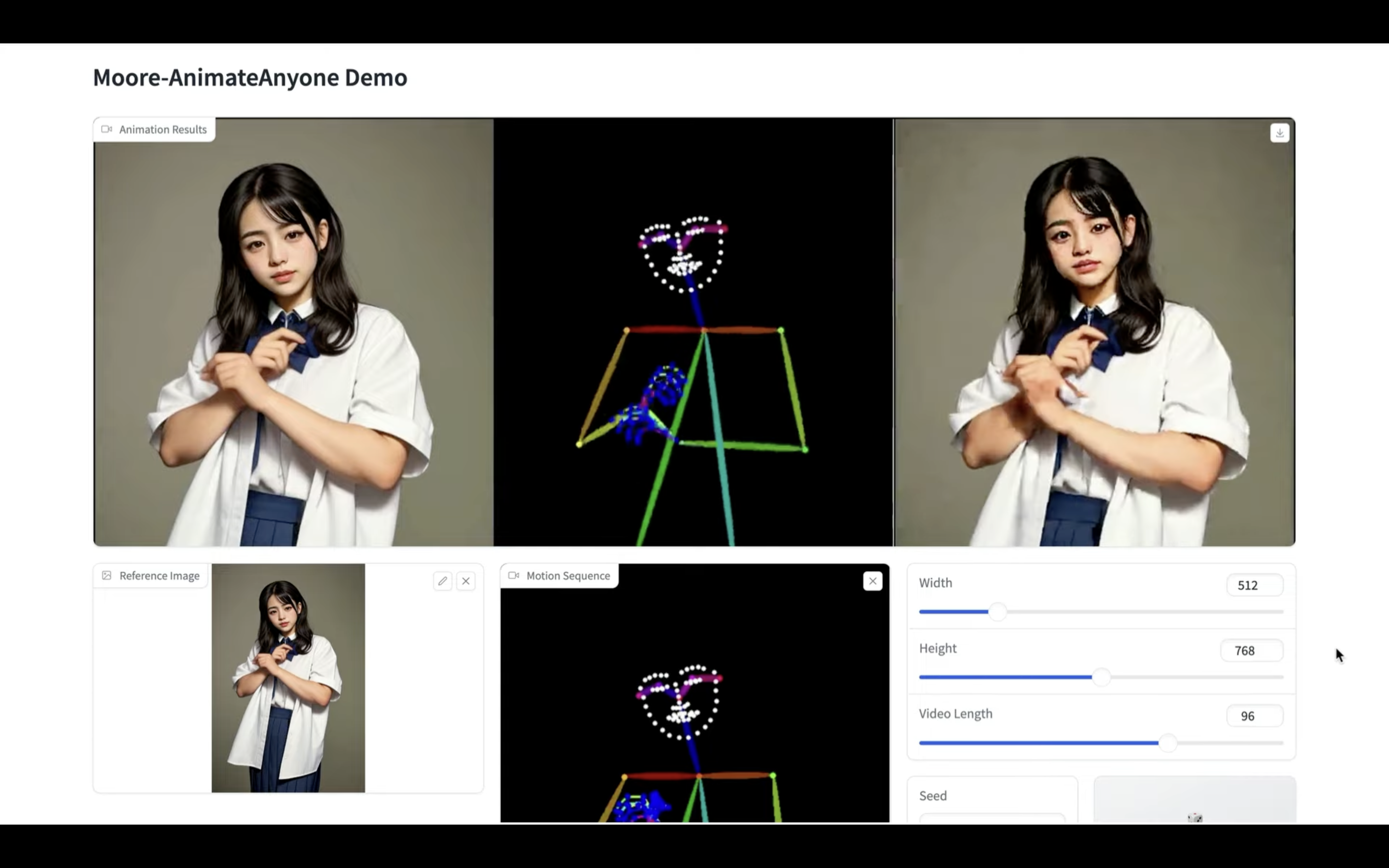Click the Motion Sequence label text
This screenshot has height=868, width=1389.
coord(568,576)
